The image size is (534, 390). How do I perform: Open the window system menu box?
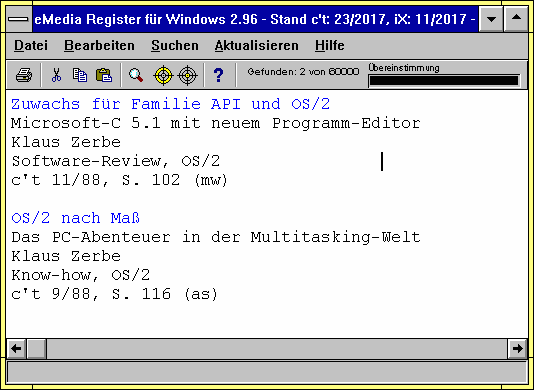point(19,19)
